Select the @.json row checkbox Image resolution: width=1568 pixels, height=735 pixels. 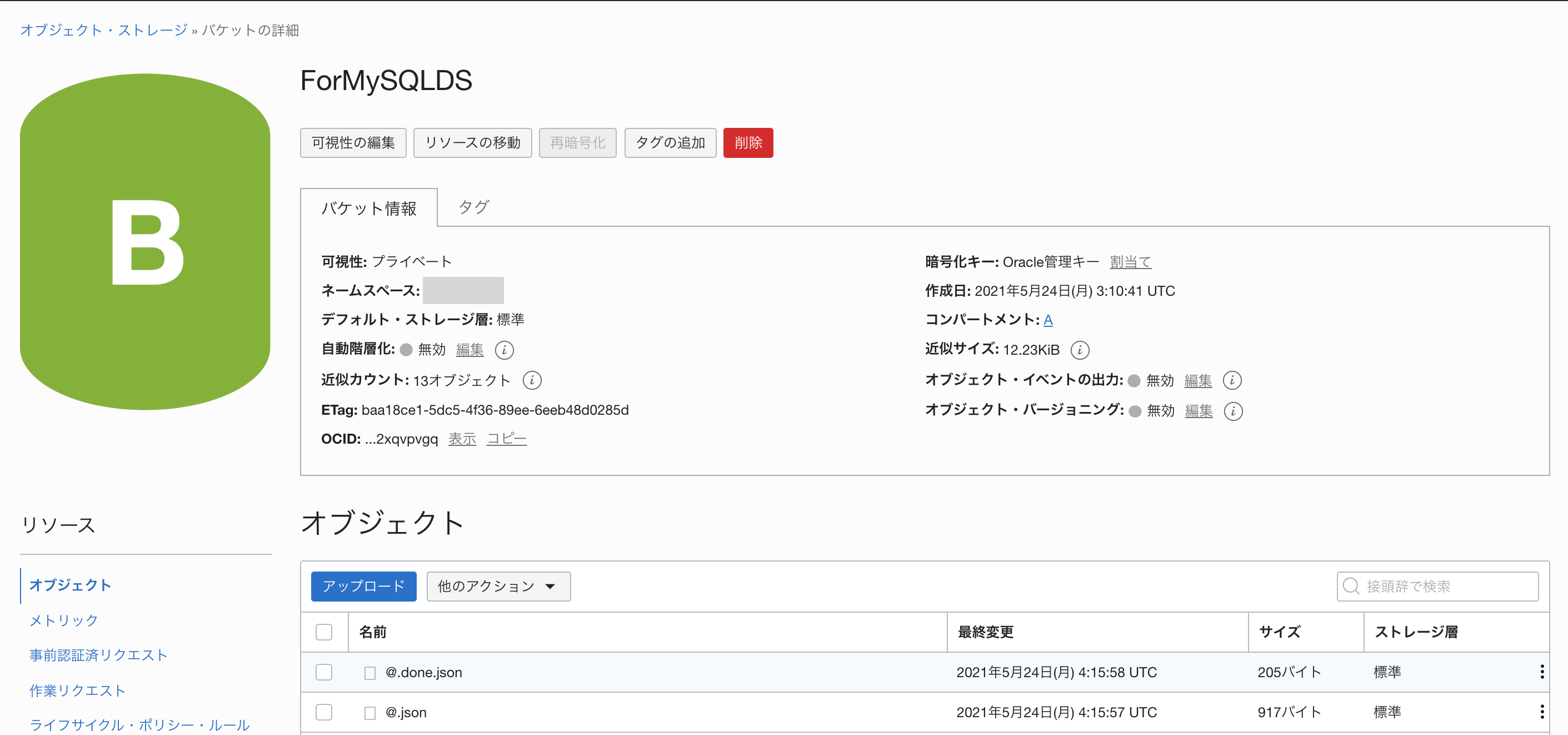tap(324, 711)
